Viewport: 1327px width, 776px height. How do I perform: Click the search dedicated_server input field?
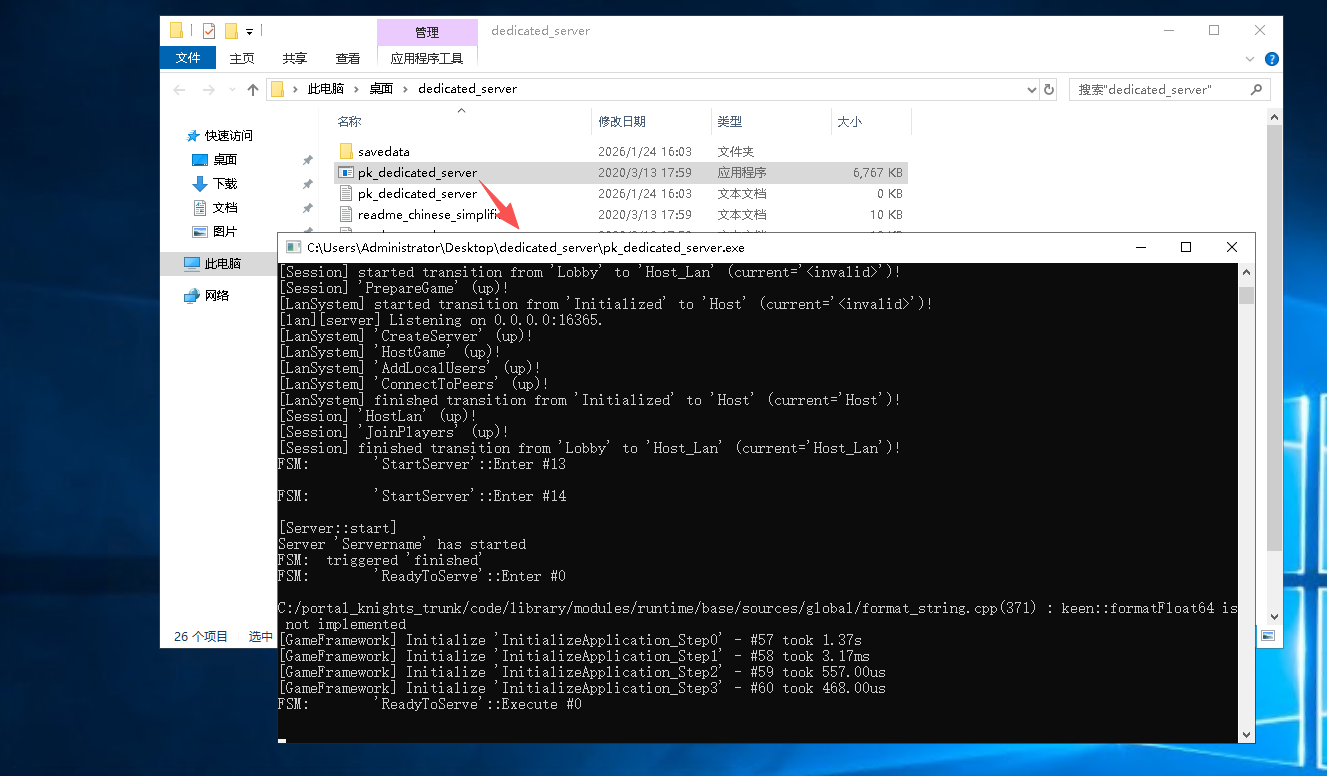point(1158,89)
